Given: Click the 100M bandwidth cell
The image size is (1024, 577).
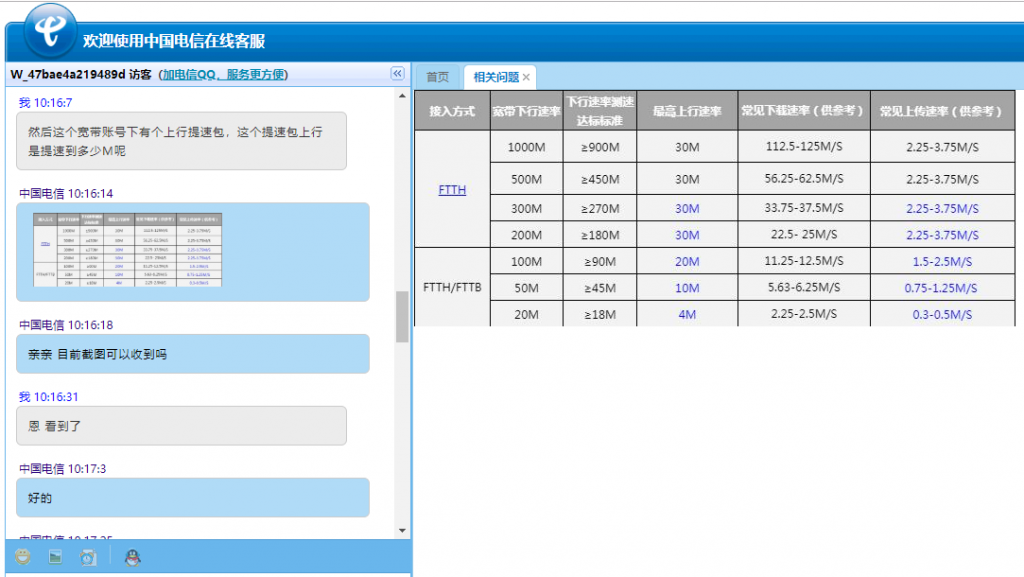Looking at the screenshot, I should [x=526, y=261].
